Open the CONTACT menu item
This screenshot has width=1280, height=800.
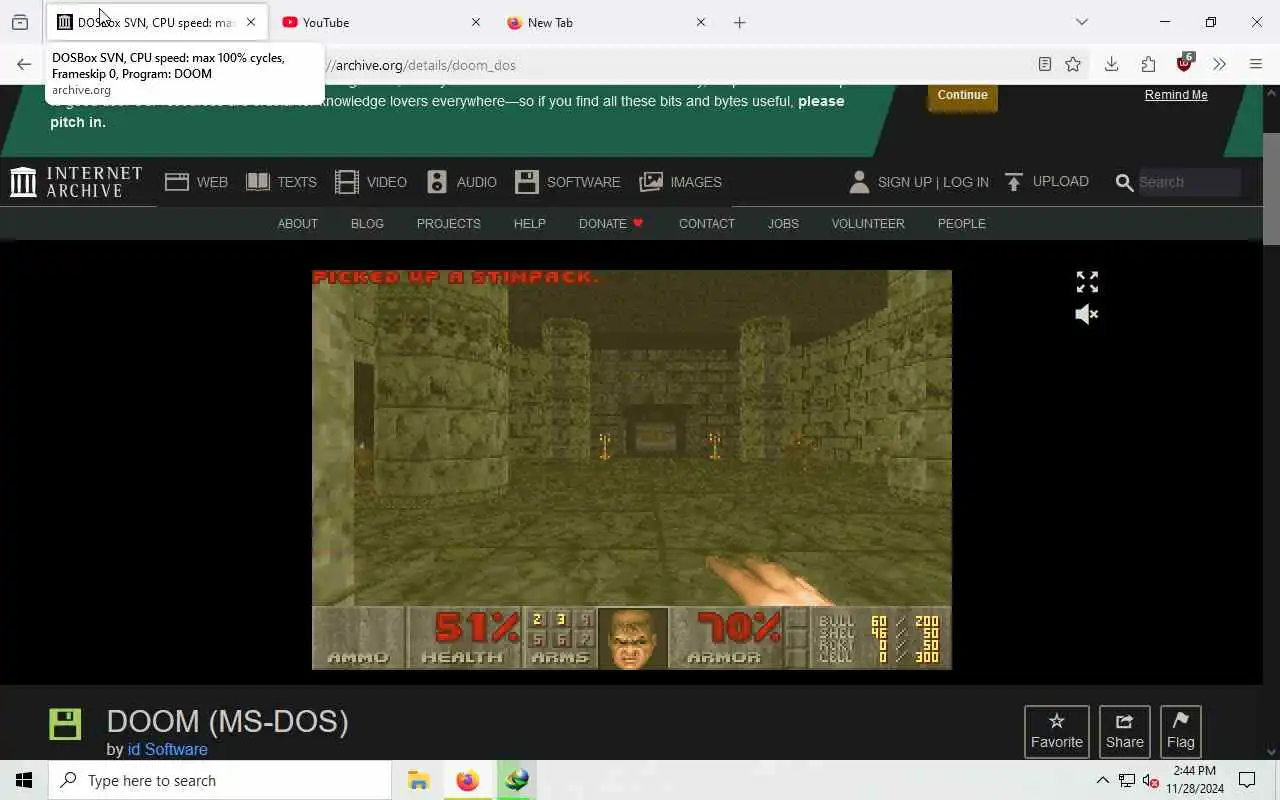click(x=707, y=224)
